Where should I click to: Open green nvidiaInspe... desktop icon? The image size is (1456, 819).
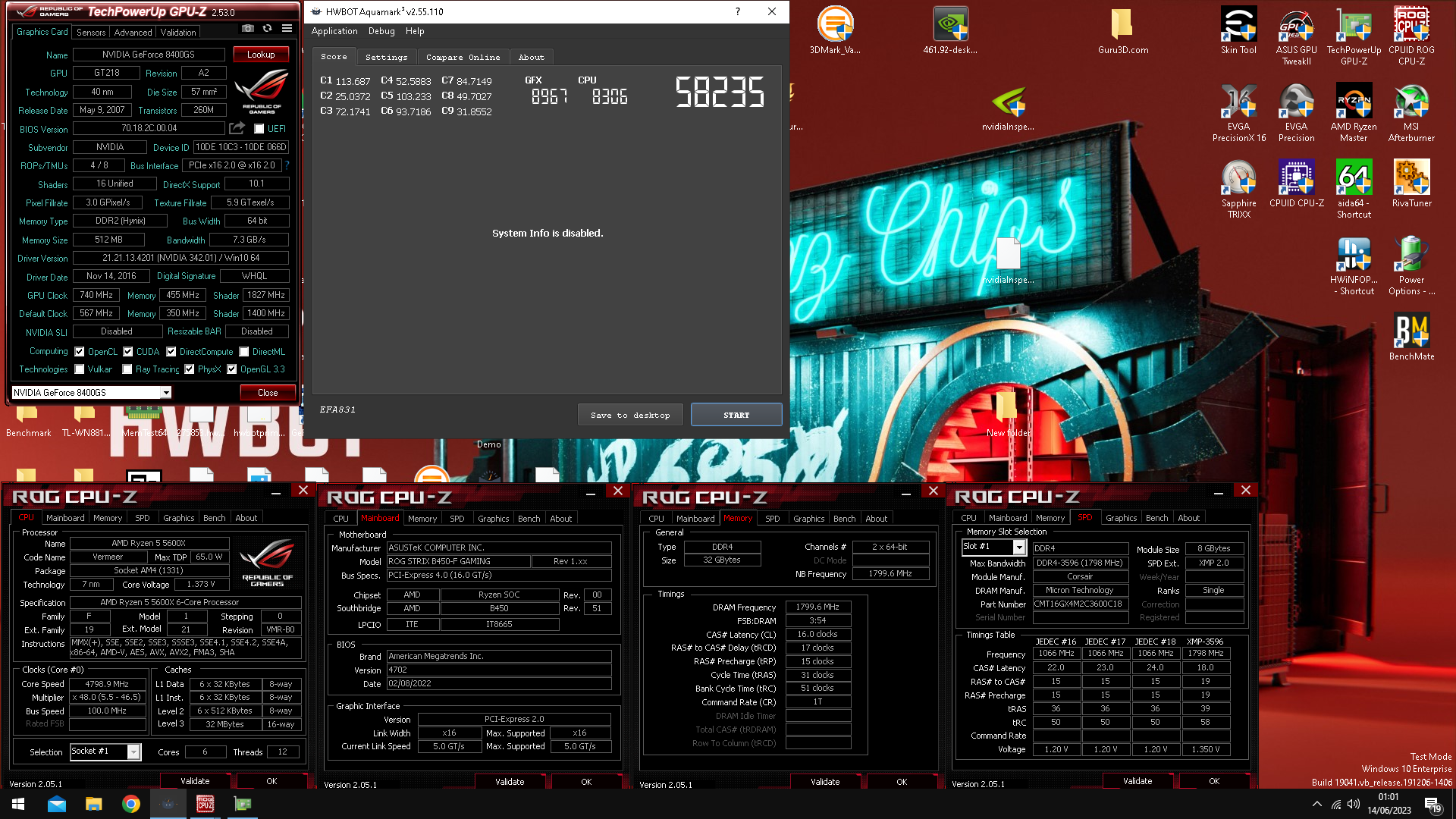pyautogui.click(x=1008, y=108)
